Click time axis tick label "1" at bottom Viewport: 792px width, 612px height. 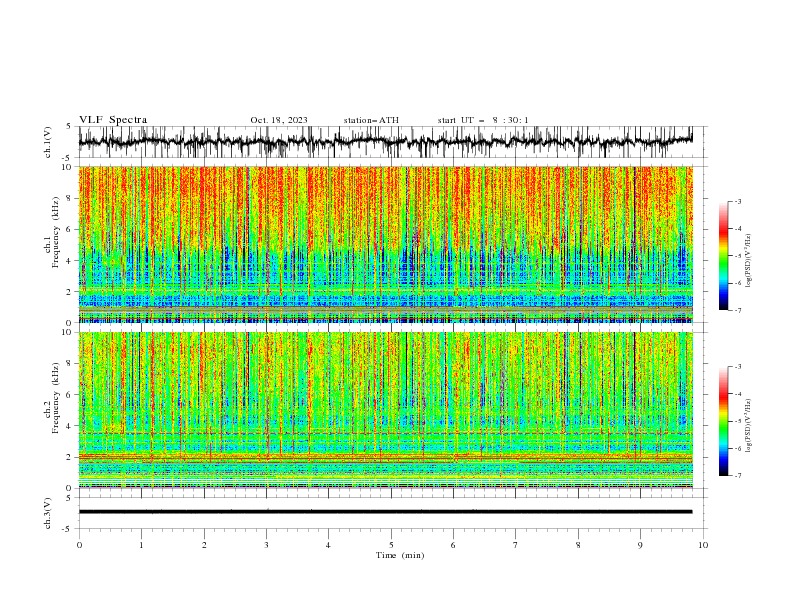(141, 545)
